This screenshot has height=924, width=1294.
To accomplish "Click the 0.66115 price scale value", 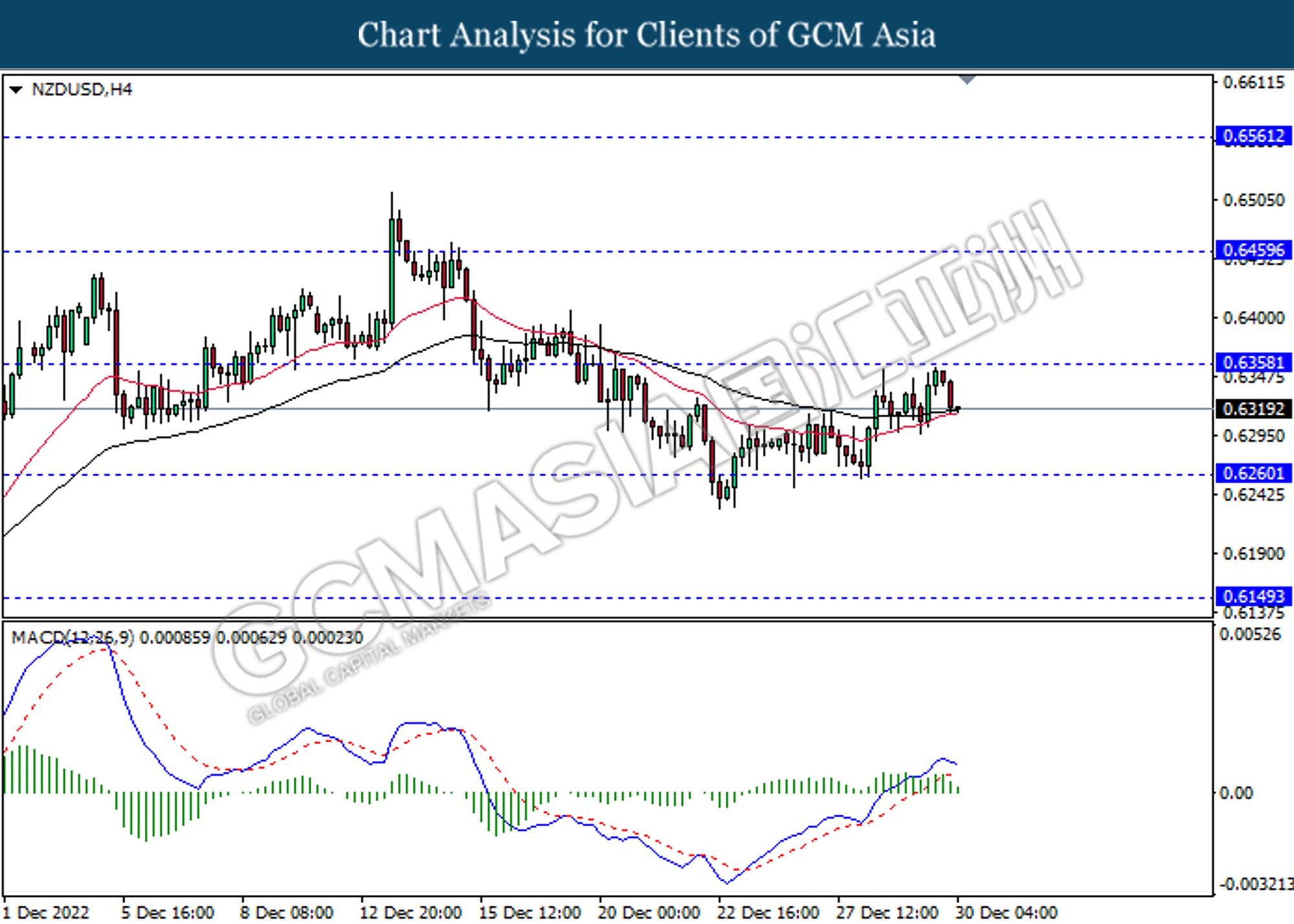I will 1253,83.
